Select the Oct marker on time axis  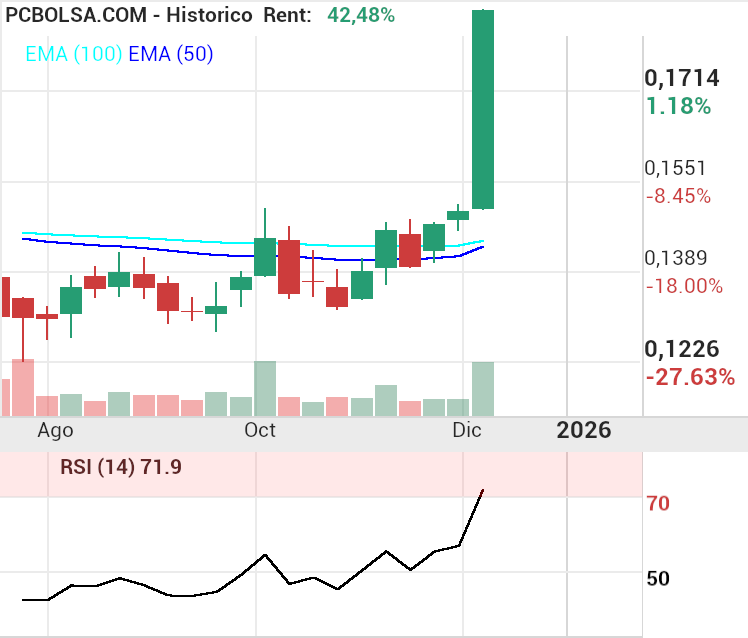[260, 430]
